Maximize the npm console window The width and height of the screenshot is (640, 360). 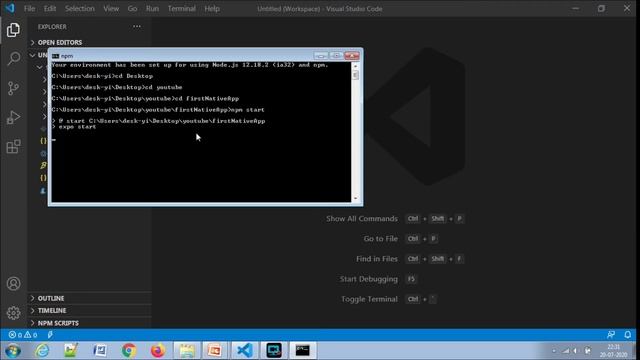336,56
